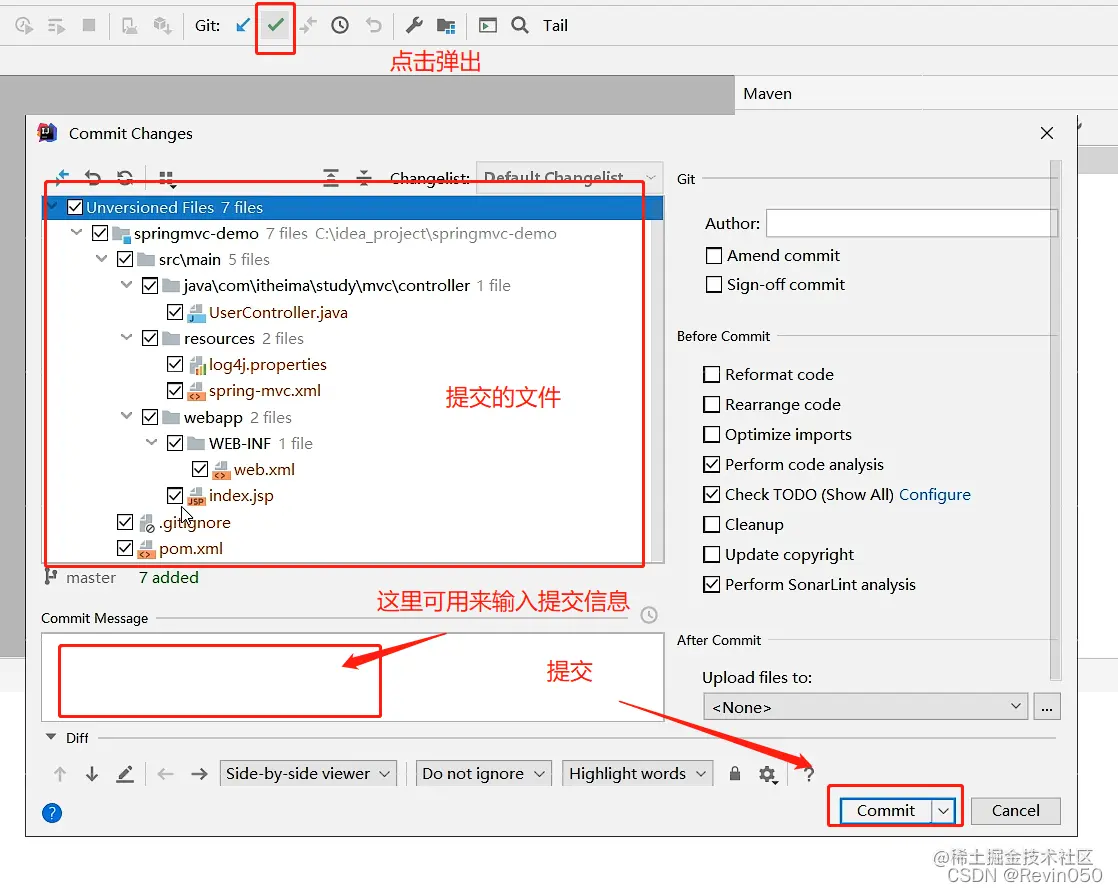Open Project Structure folder icon
Image resolution: width=1118 pixels, height=892 pixels.
(x=446, y=26)
